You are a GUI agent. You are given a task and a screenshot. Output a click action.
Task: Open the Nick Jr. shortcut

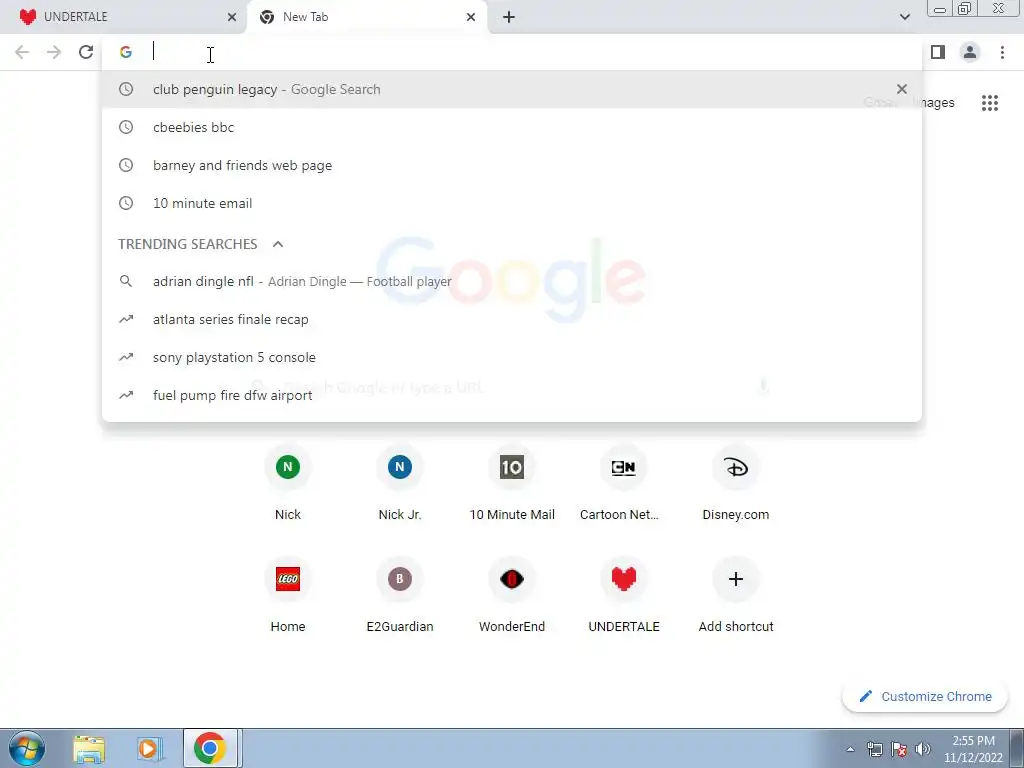400,483
